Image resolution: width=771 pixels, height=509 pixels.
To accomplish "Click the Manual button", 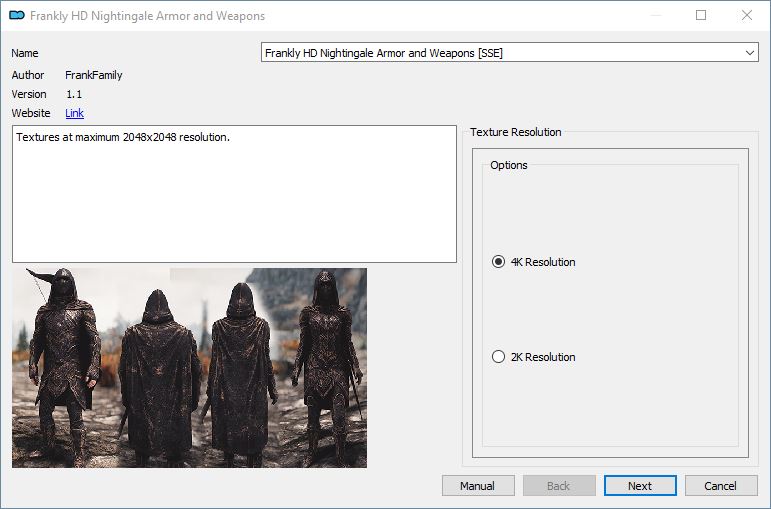I will click(x=478, y=486).
